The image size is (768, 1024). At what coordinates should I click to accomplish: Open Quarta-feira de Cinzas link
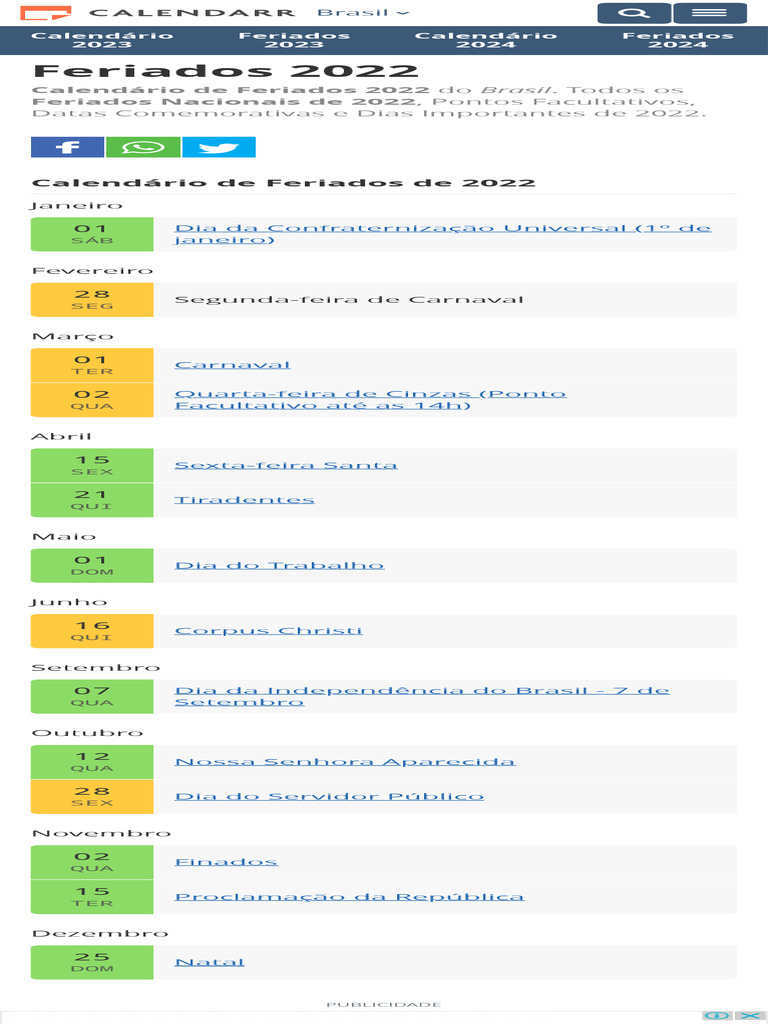[370, 400]
